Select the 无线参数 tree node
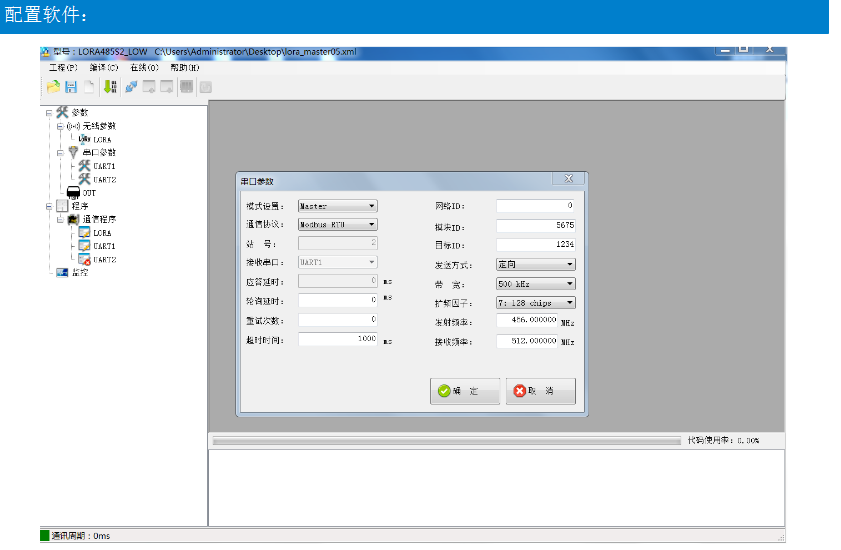841x550 pixels. (99, 126)
